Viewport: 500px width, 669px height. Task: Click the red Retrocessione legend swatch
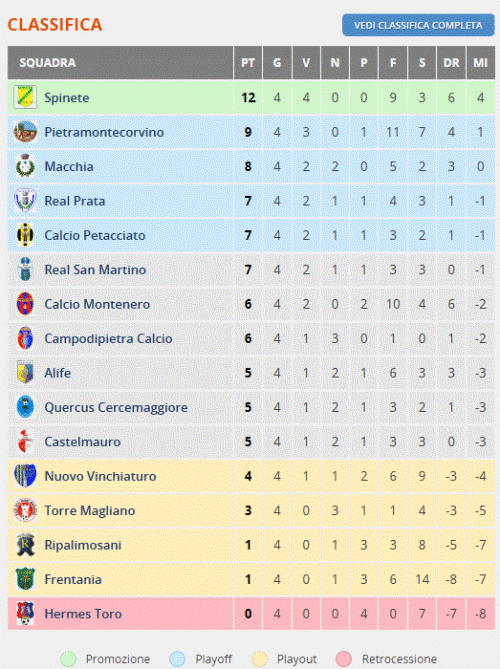click(x=344, y=659)
